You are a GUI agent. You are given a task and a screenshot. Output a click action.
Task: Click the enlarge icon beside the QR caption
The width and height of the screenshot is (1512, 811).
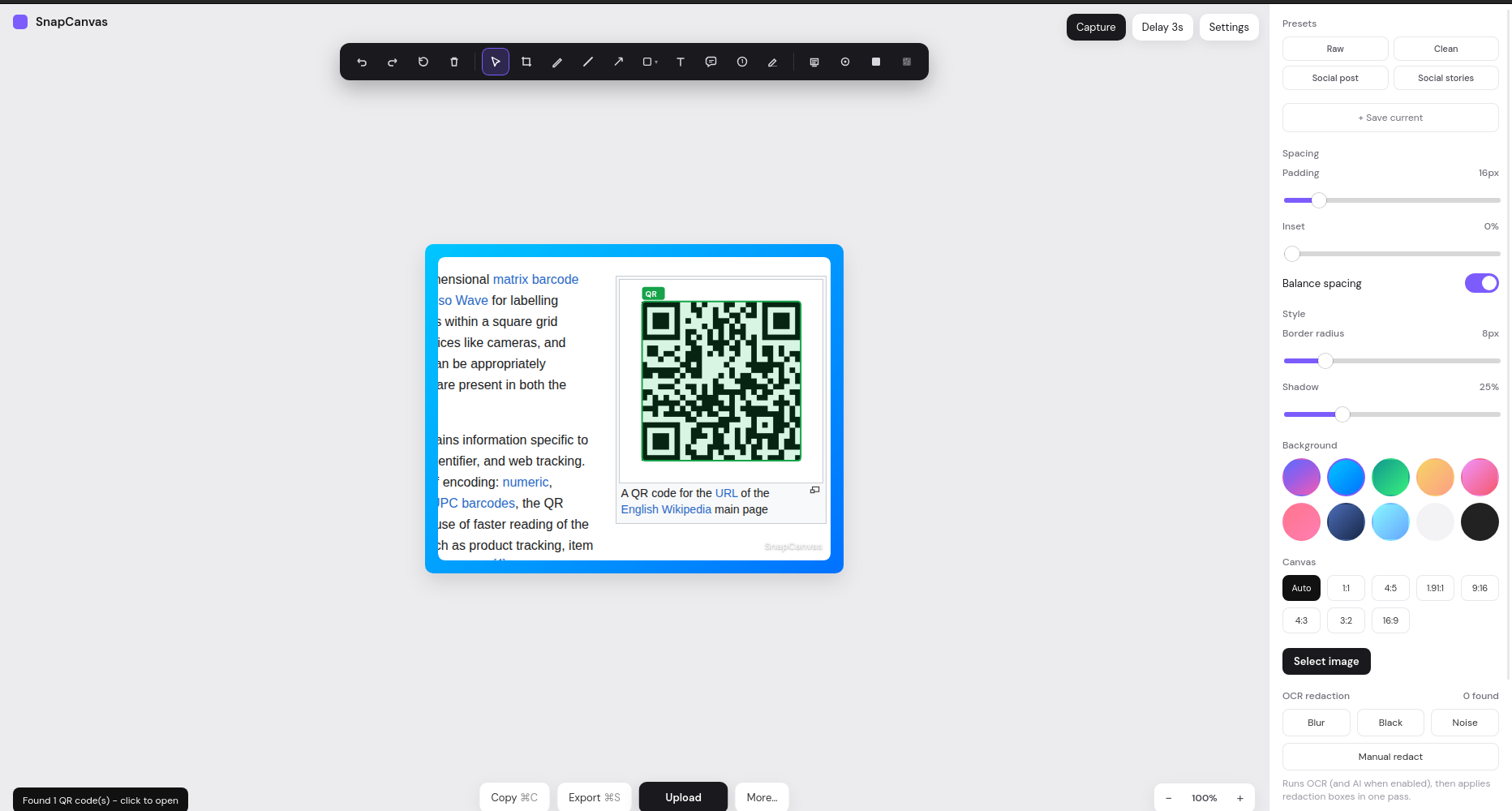click(815, 490)
